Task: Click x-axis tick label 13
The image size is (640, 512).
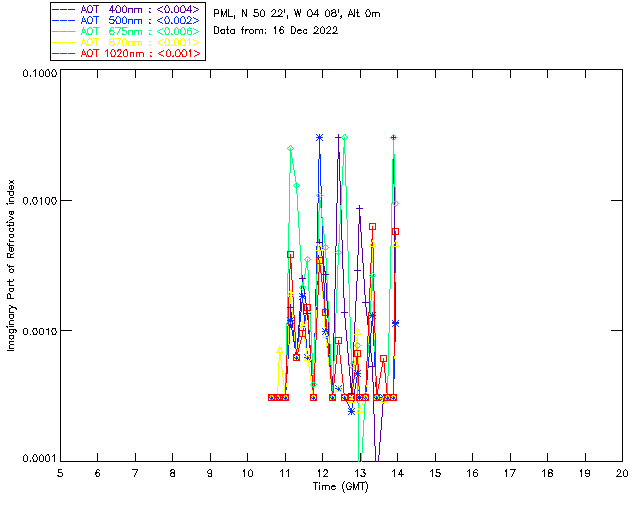Action: (360, 473)
